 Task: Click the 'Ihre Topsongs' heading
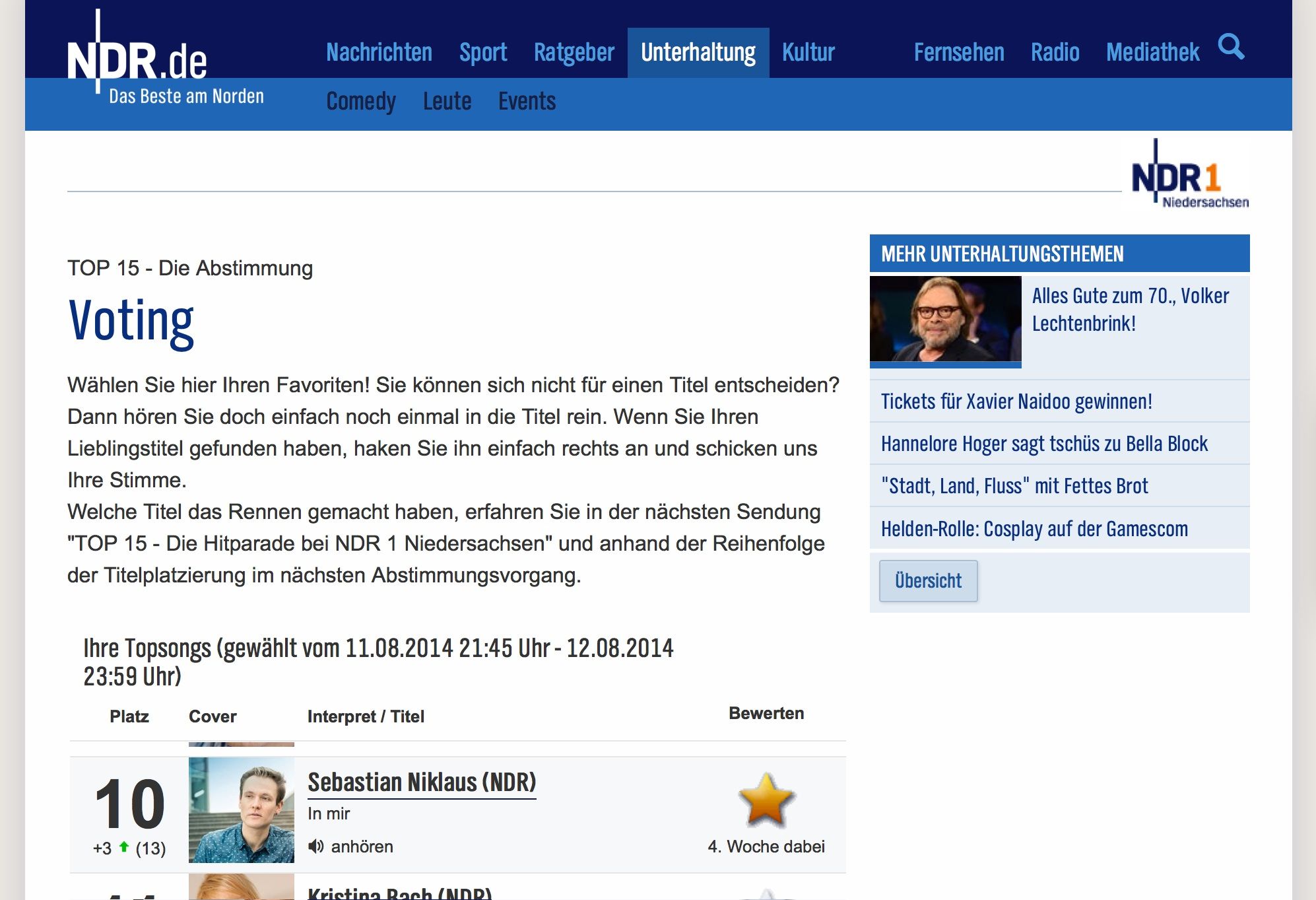tap(378, 662)
